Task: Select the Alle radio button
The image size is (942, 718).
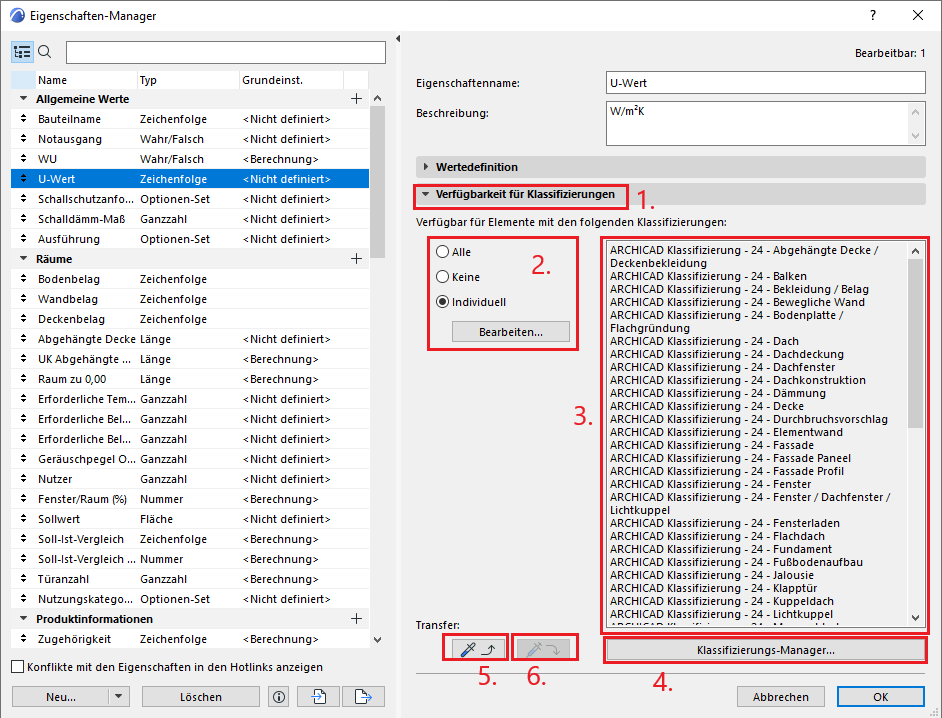Action: coord(442,253)
